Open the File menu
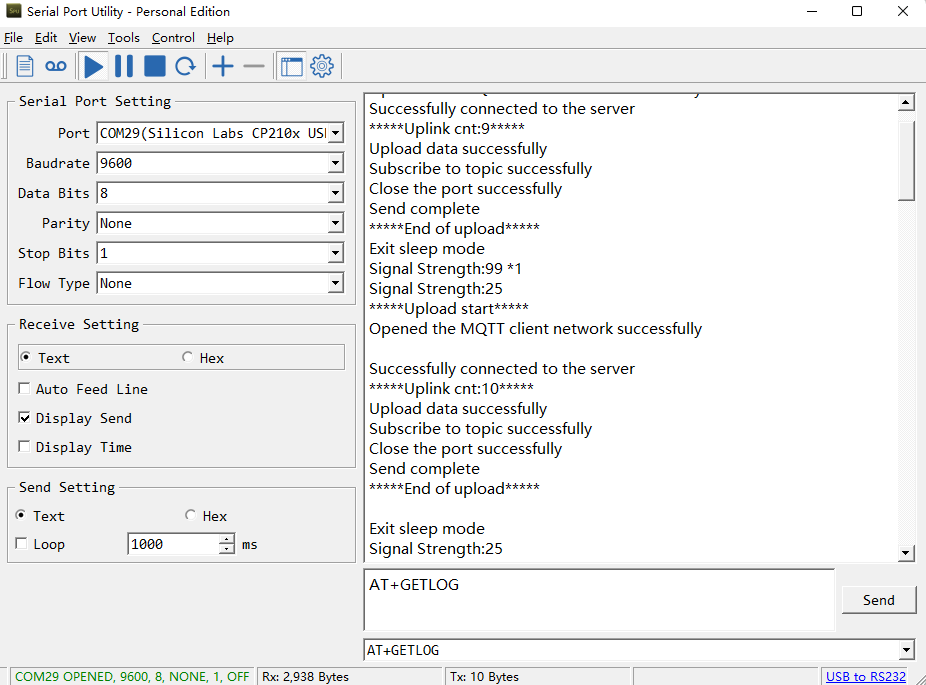The width and height of the screenshot is (926, 685). (13, 38)
